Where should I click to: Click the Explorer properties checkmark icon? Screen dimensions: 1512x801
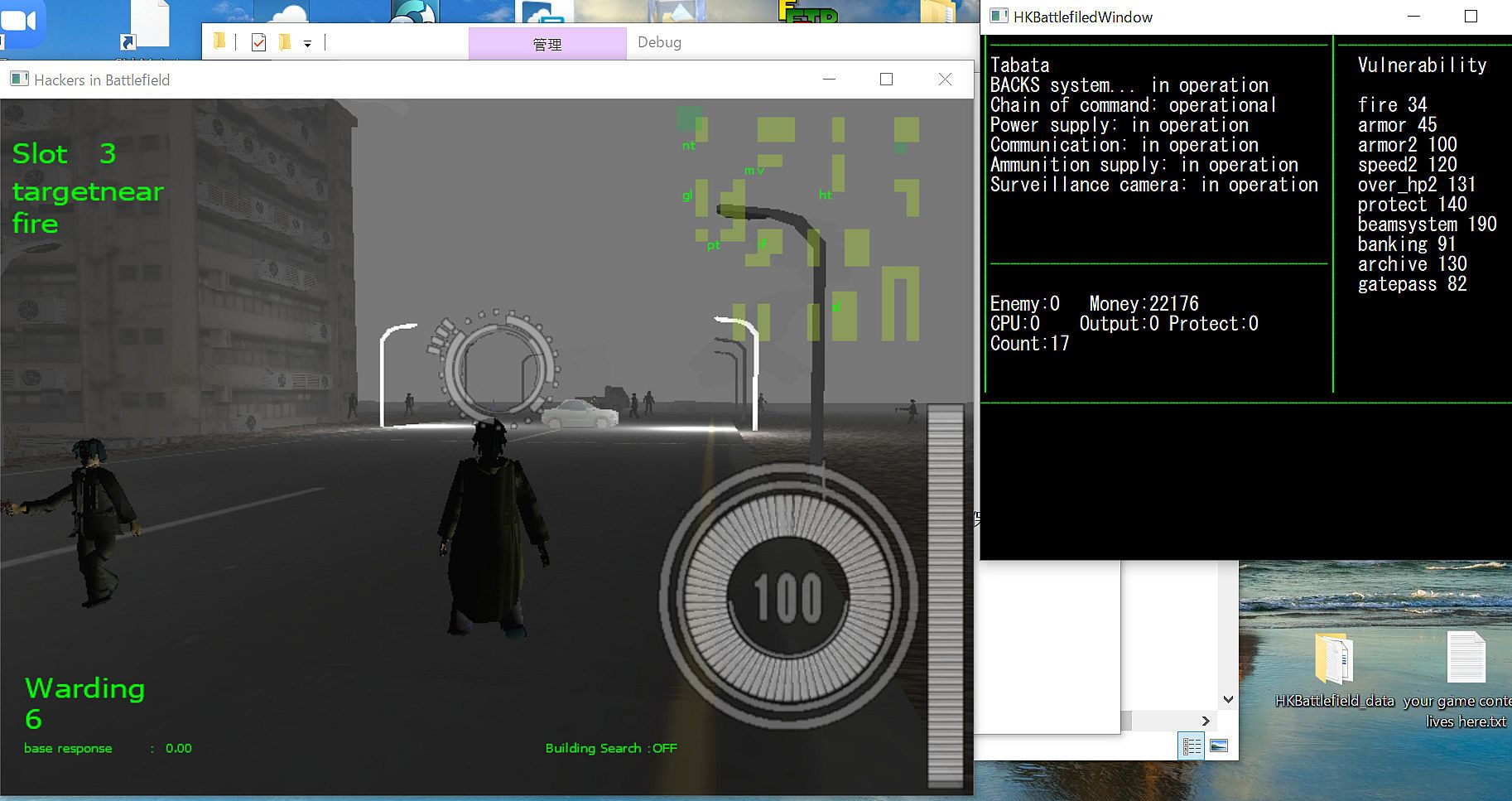(x=258, y=42)
